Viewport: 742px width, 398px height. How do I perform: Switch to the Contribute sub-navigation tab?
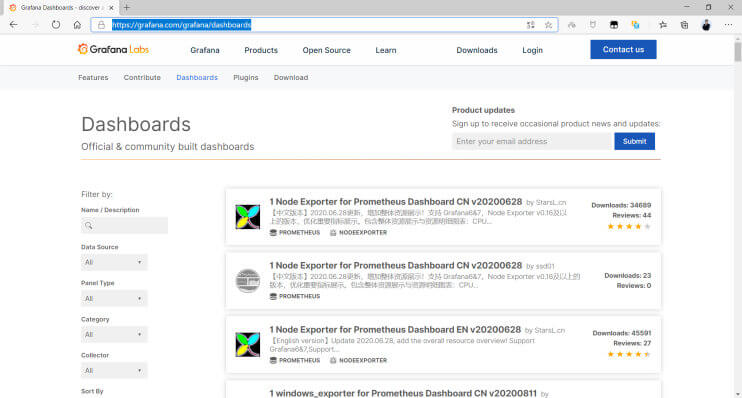(x=142, y=78)
